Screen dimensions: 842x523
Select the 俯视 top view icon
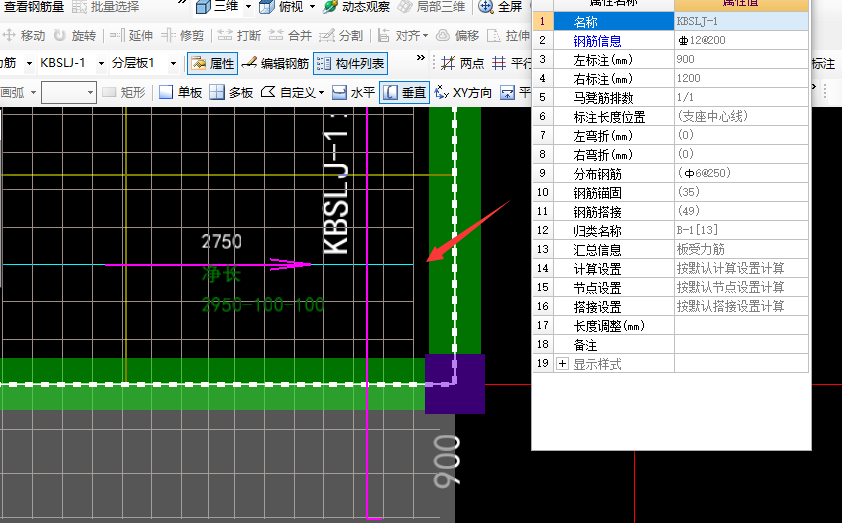click(x=267, y=6)
